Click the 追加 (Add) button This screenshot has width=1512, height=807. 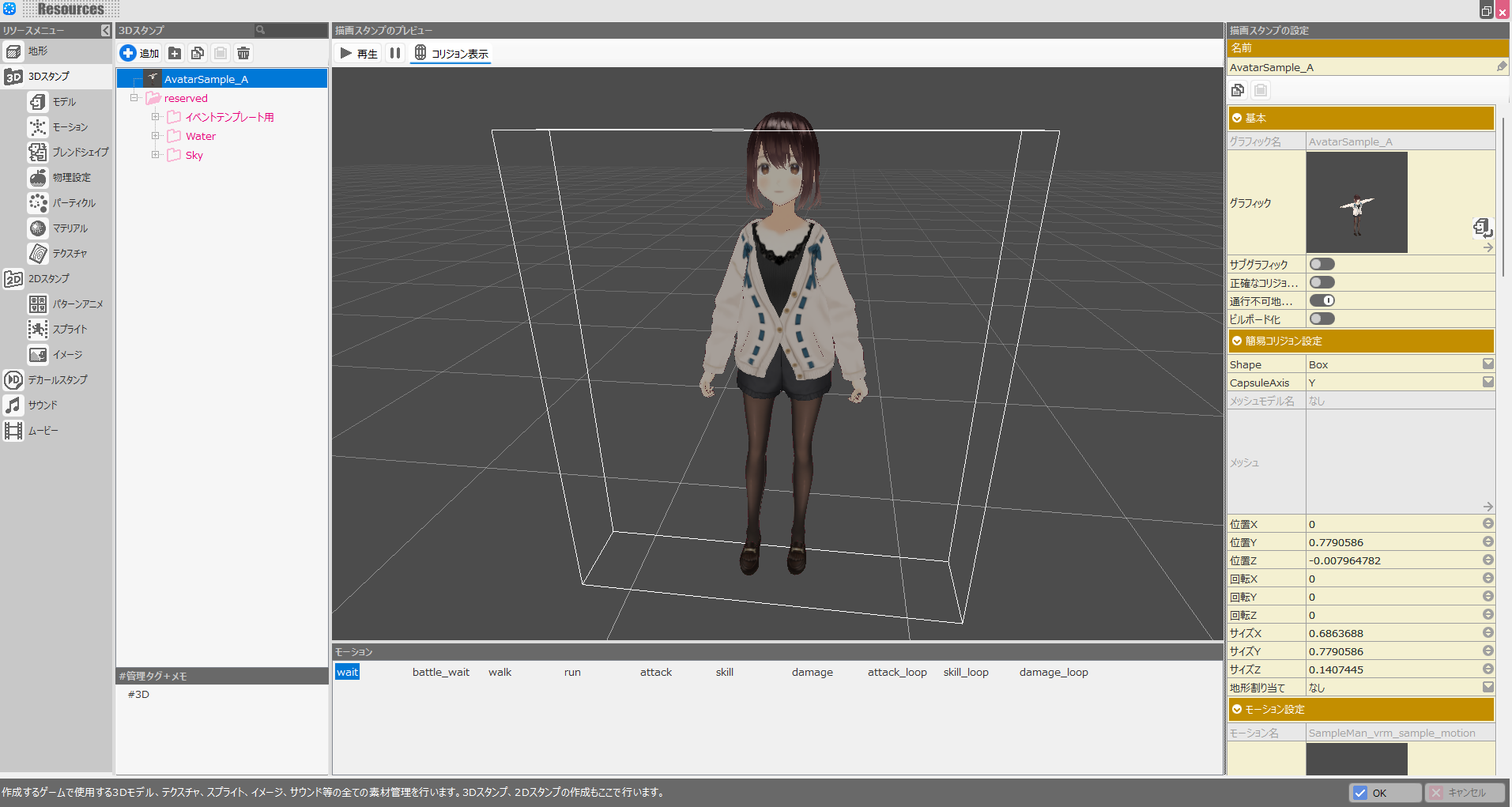pos(139,53)
